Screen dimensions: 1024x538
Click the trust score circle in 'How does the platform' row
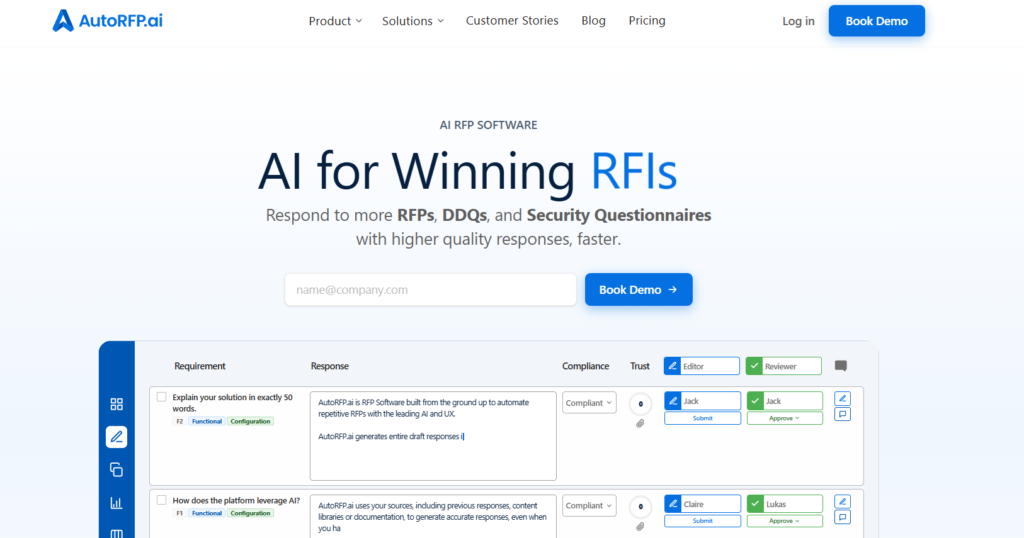(641, 506)
